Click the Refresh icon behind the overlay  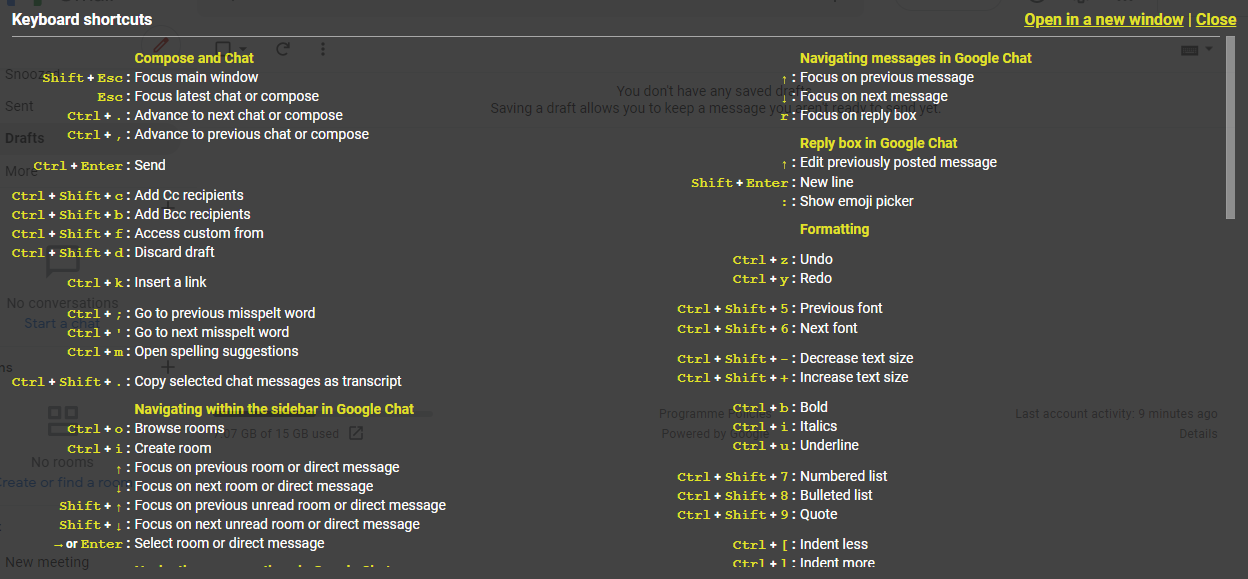pyautogui.click(x=283, y=49)
